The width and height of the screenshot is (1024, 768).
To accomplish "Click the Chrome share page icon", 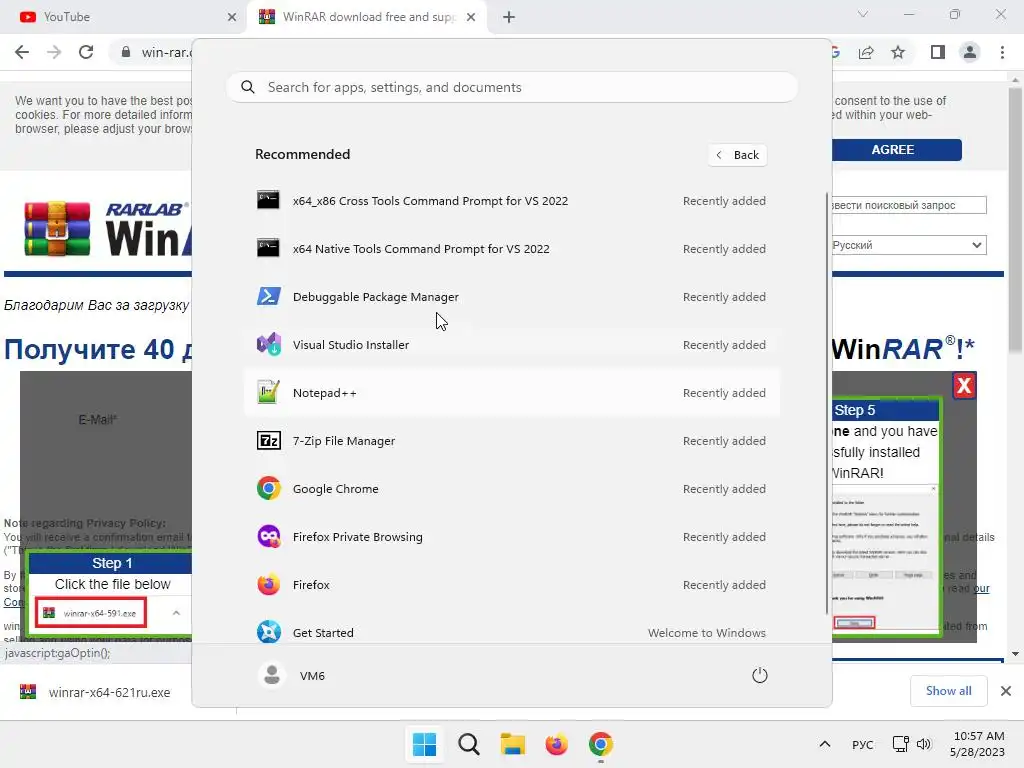I will point(867,52).
